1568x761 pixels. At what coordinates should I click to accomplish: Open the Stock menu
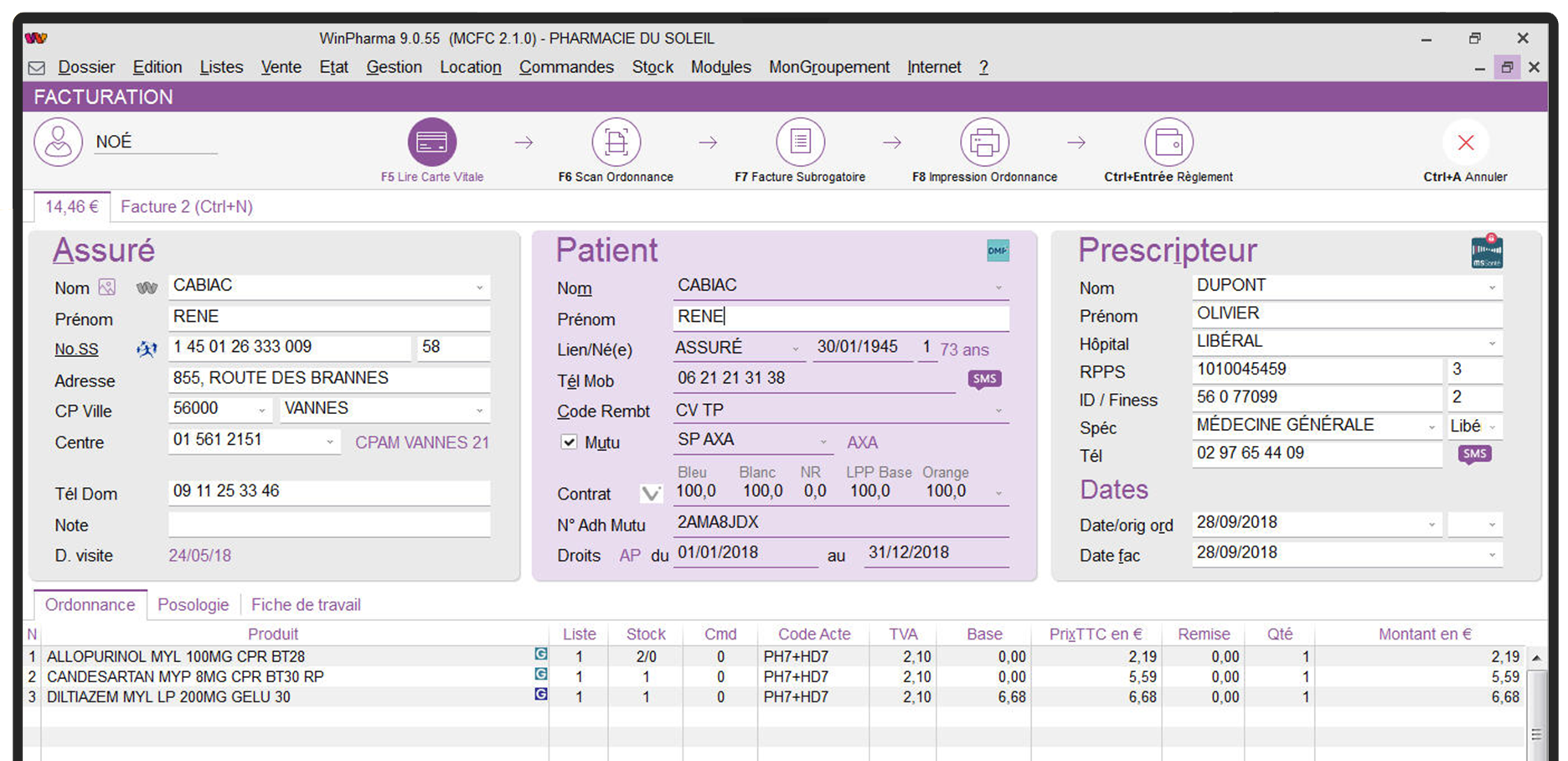click(x=652, y=67)
